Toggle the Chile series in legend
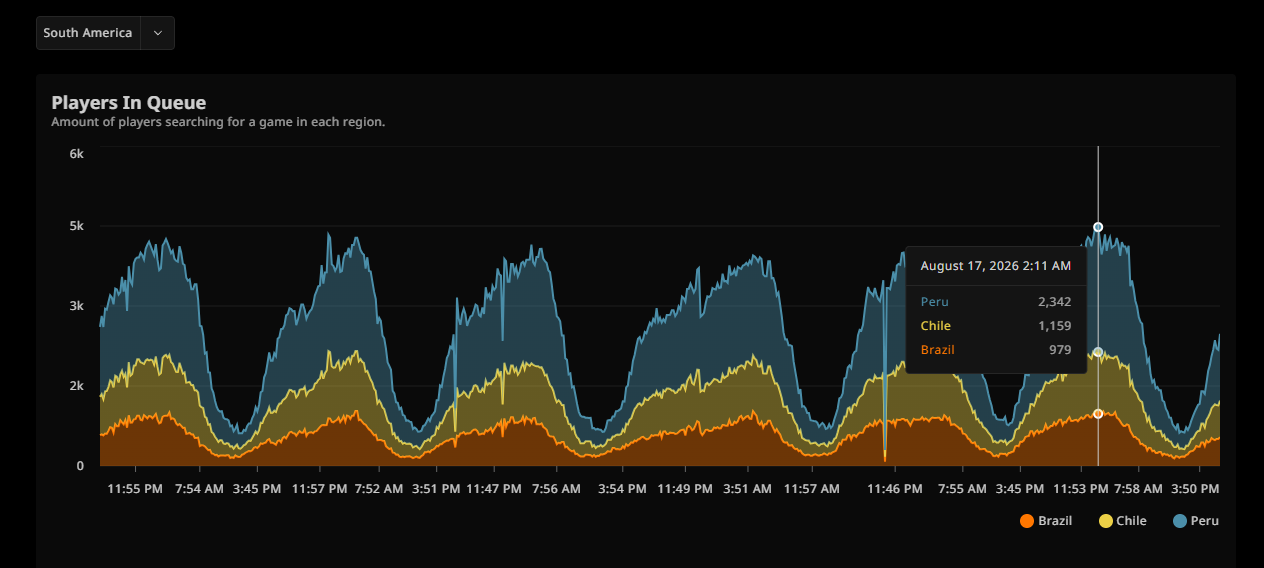 pos(1123,521)
